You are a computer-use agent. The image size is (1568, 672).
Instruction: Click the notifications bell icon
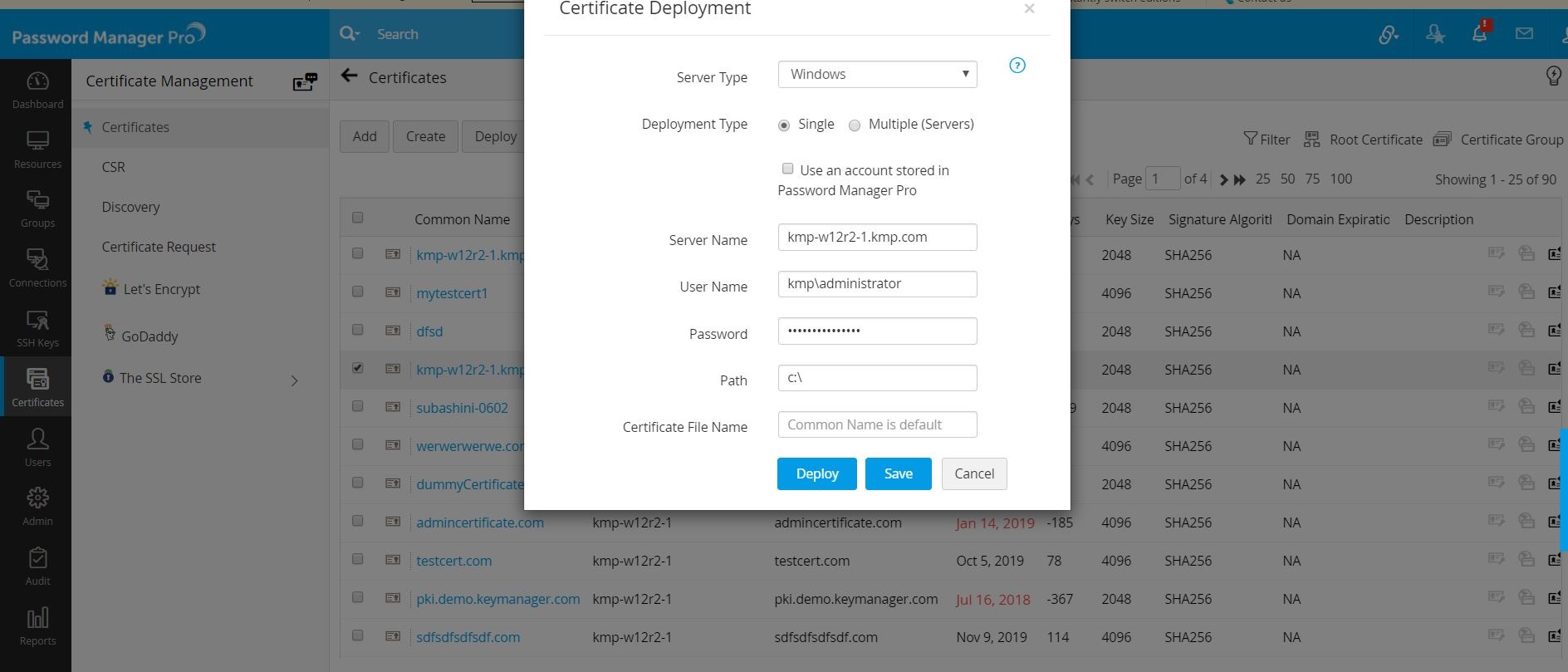[1480, 33]
